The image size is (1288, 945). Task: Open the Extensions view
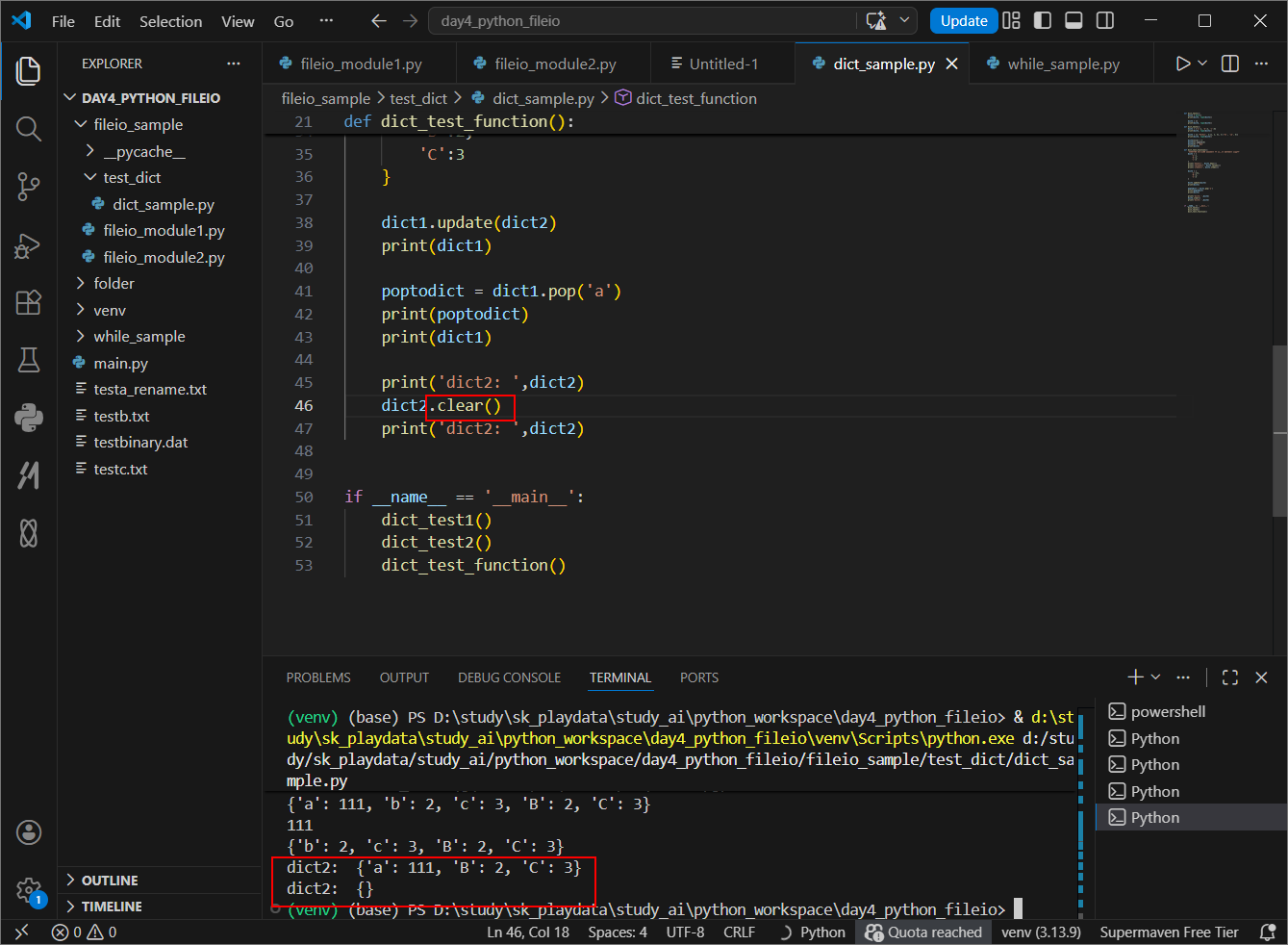29,302
